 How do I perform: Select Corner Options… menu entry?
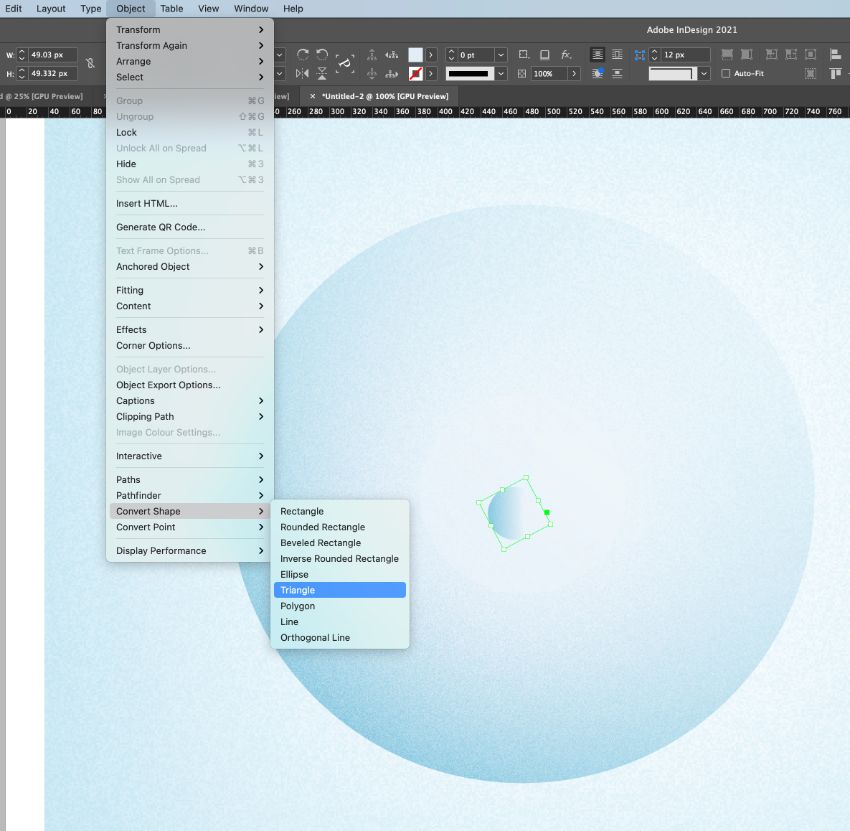pyautogui.click(x=153, y=346)
